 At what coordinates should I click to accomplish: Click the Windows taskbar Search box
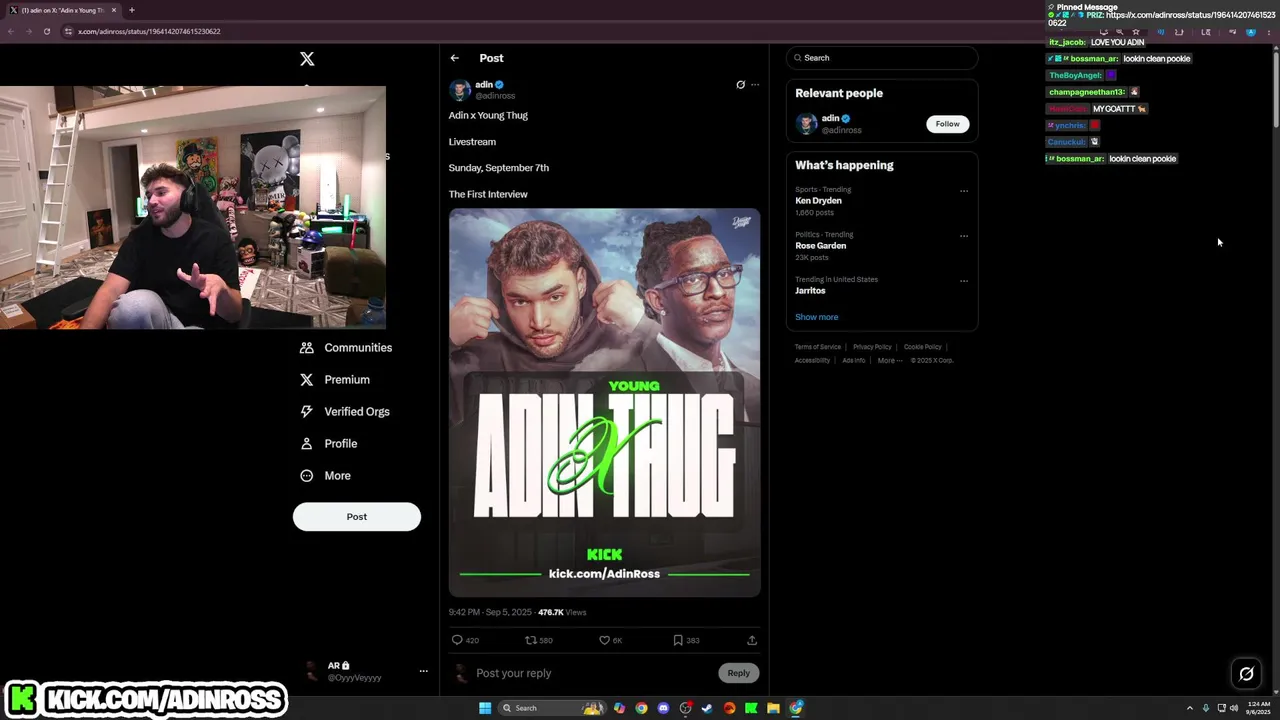pyautogui.click(x=552, y=708)
